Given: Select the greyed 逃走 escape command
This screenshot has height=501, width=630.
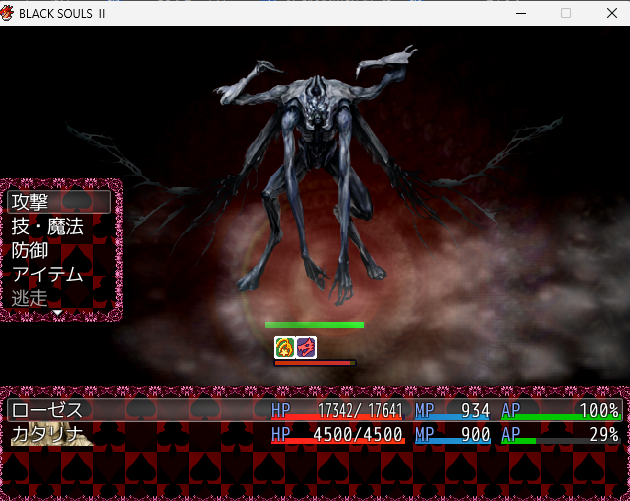Looking at the screenshot, I should (29, 299).
